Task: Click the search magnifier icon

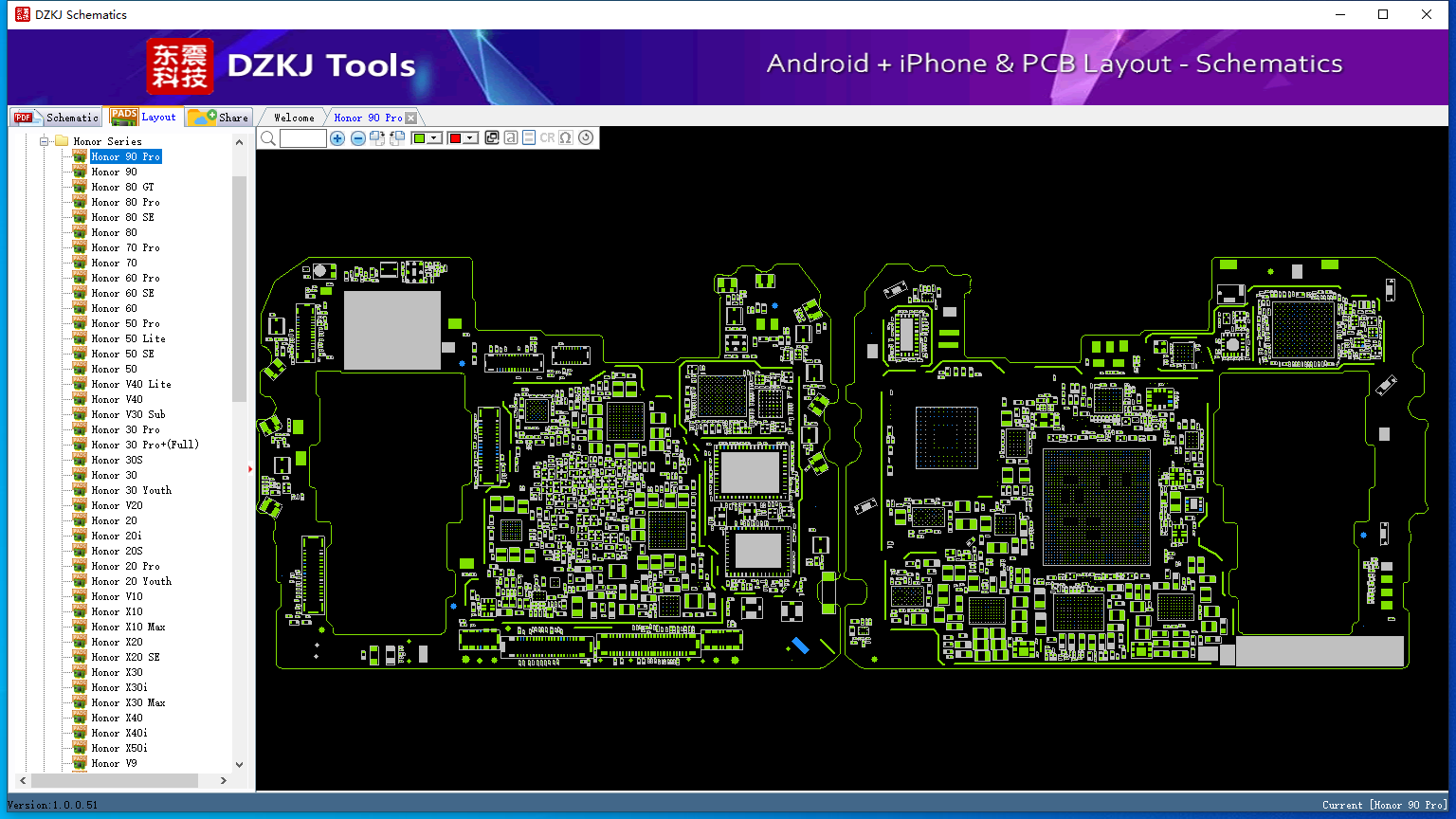Action: point(268,138)
